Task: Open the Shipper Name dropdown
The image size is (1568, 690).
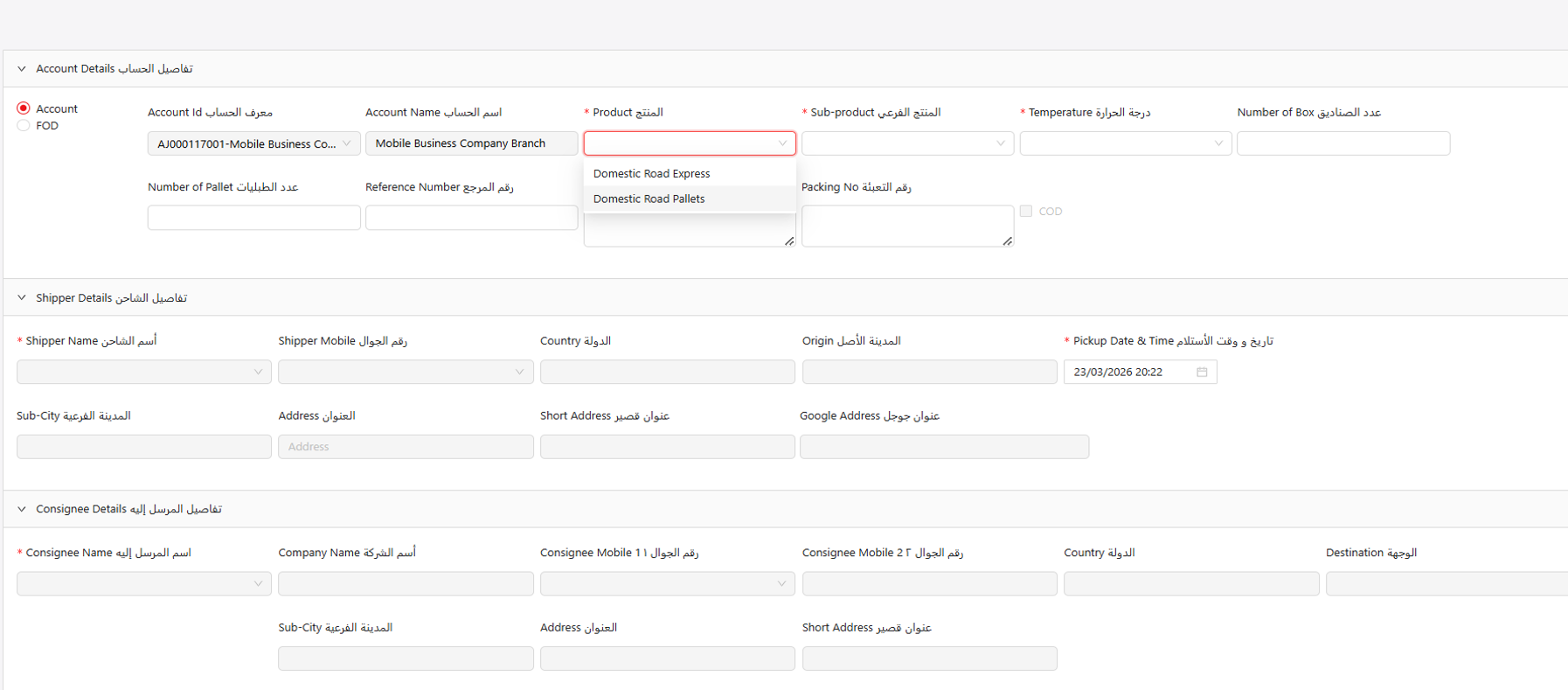Action: (x=144, y=372)
